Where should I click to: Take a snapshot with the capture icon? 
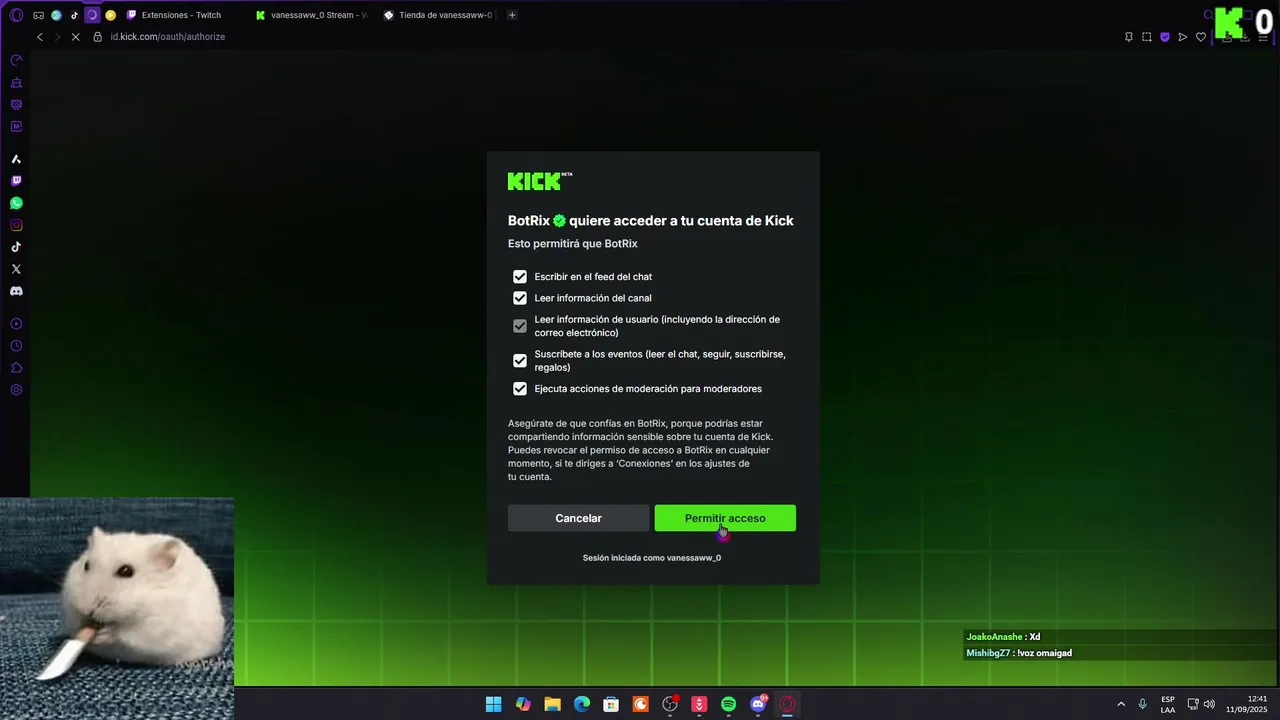(1147, 37)
